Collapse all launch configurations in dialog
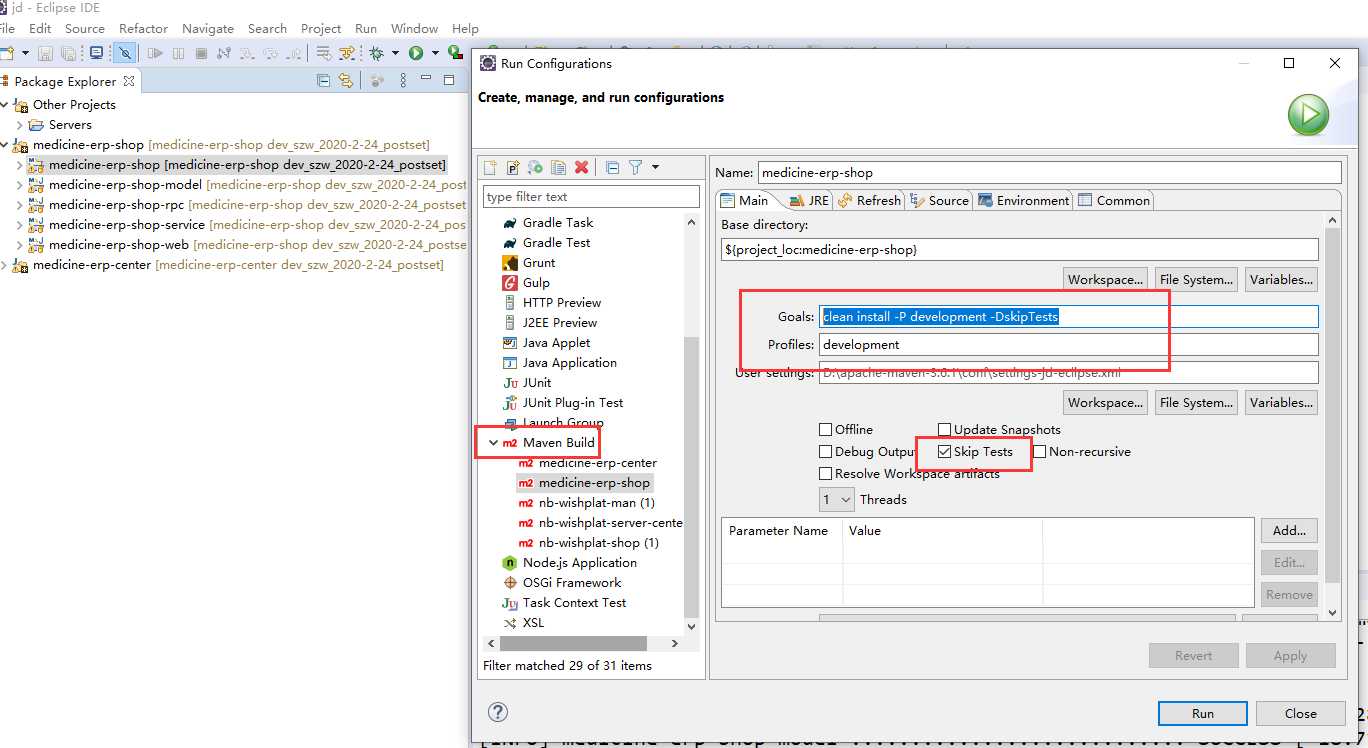This screenshot has width=1368, height=748. tap(612, 167)
